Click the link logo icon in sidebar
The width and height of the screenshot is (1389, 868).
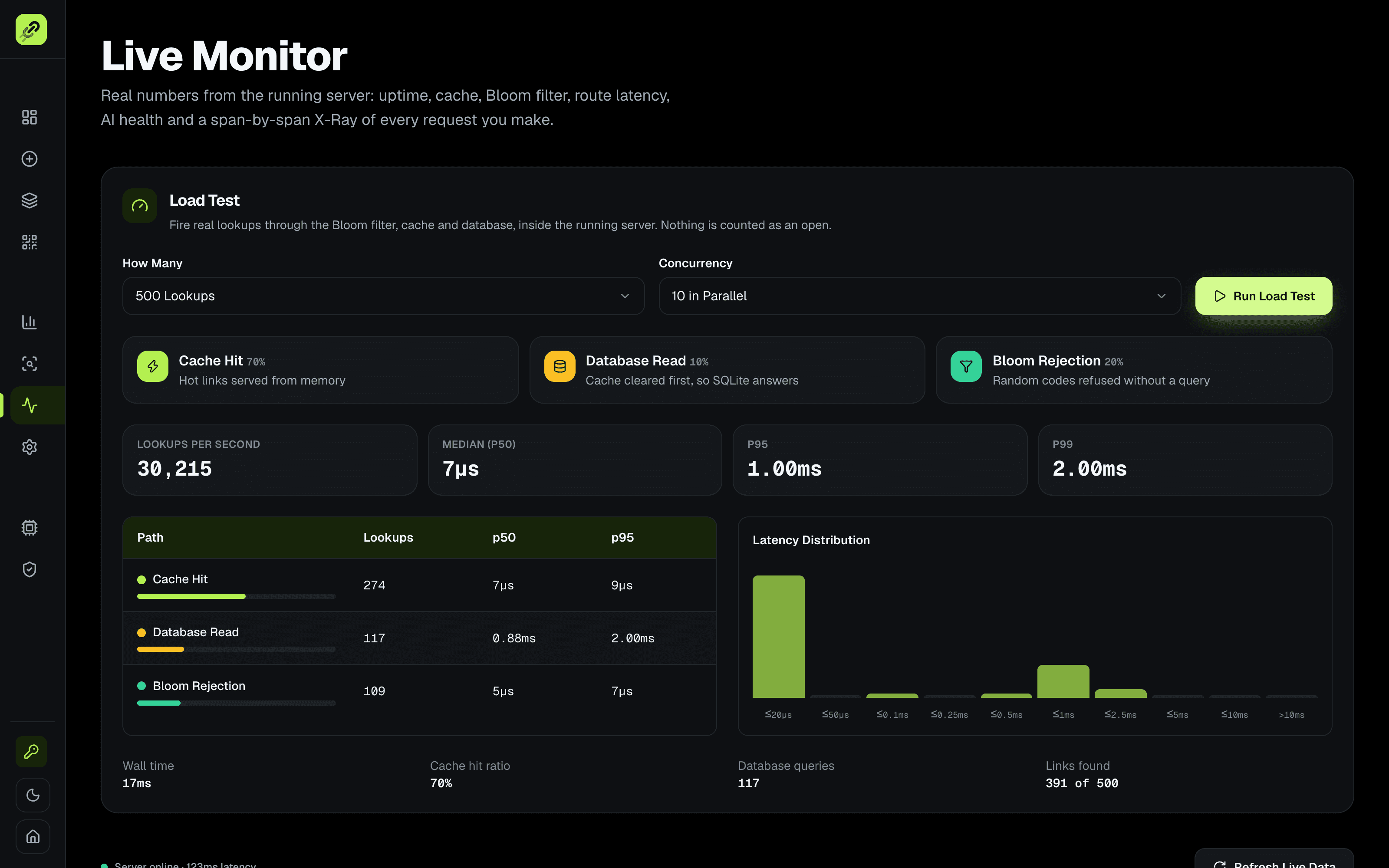[31, 29]
